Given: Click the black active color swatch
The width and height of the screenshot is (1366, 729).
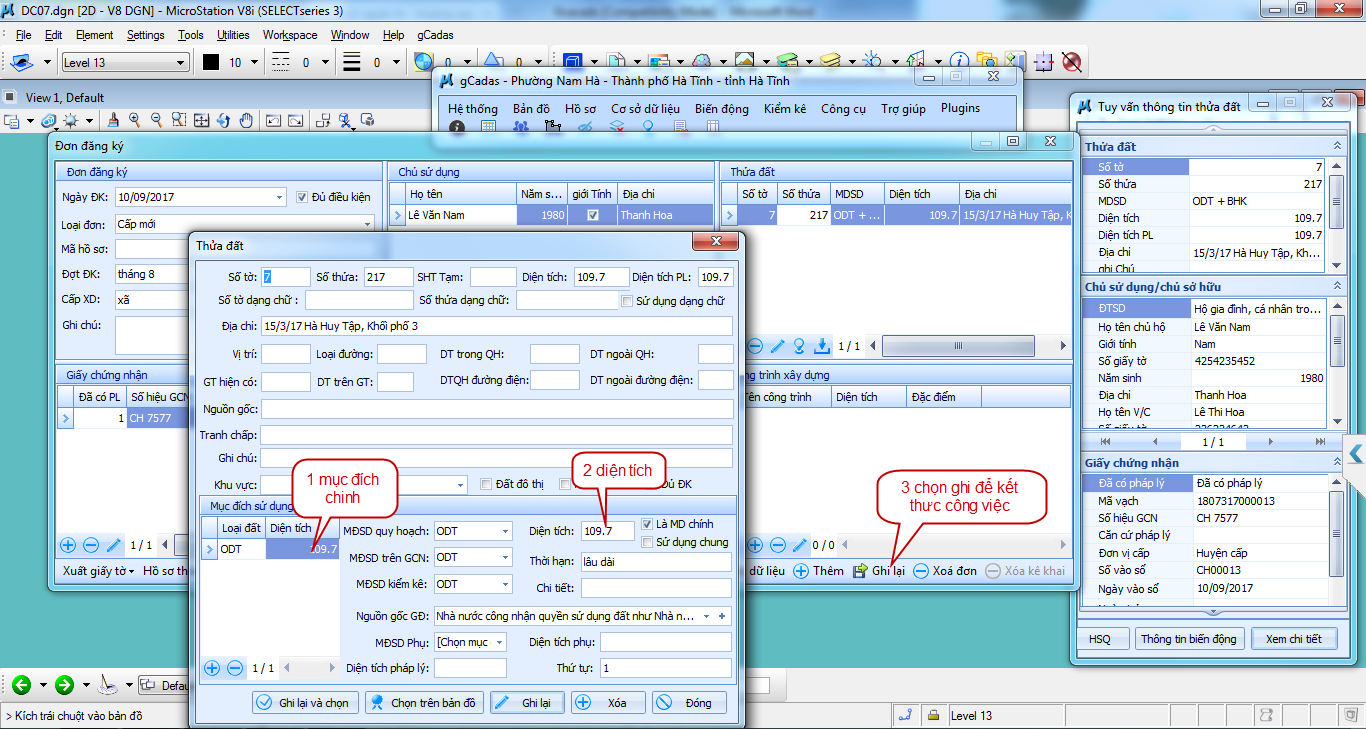Looking at the screenshot, I should coord(211,62).
